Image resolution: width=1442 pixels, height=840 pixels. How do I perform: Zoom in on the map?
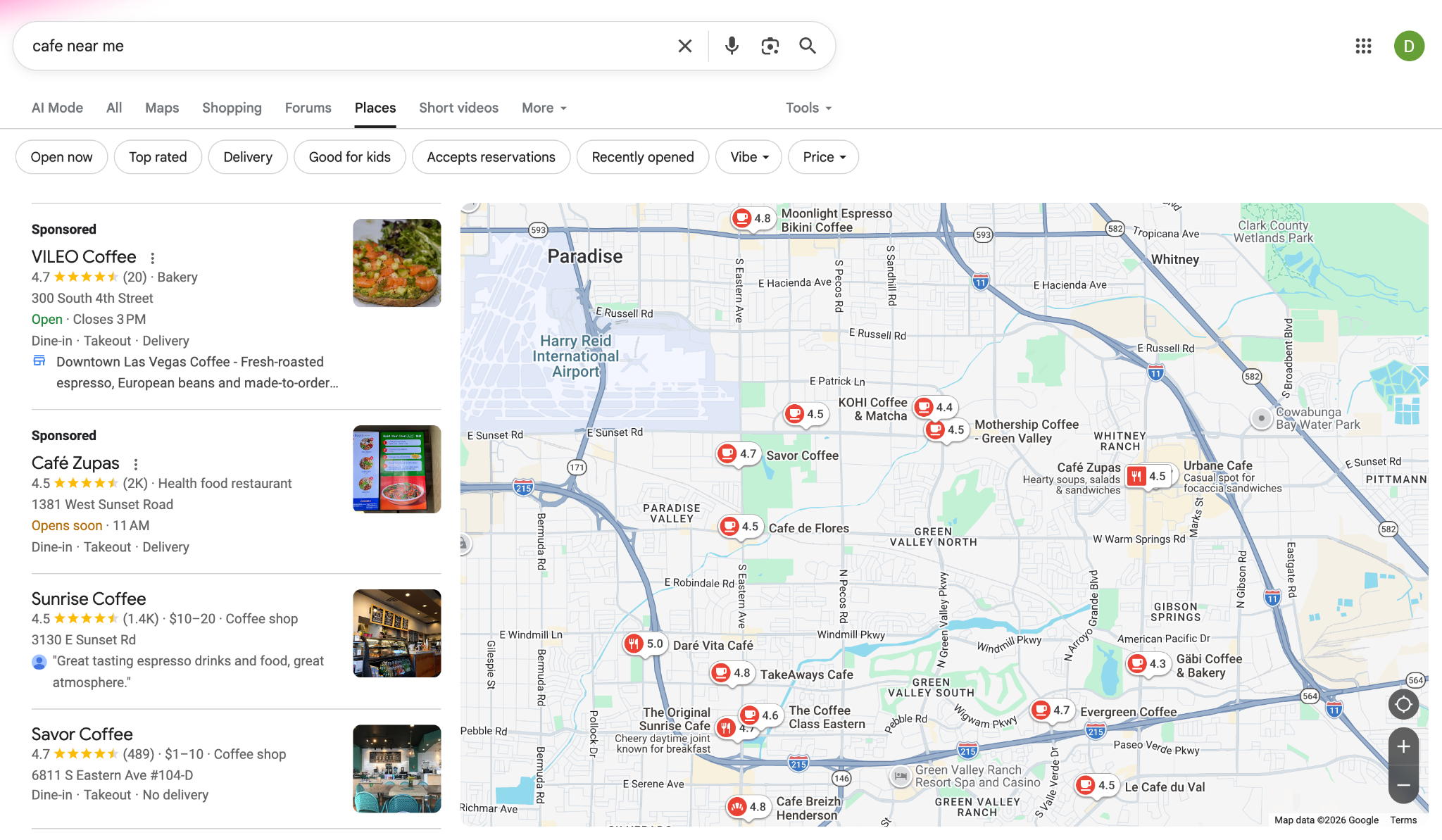coord(1403,746)
